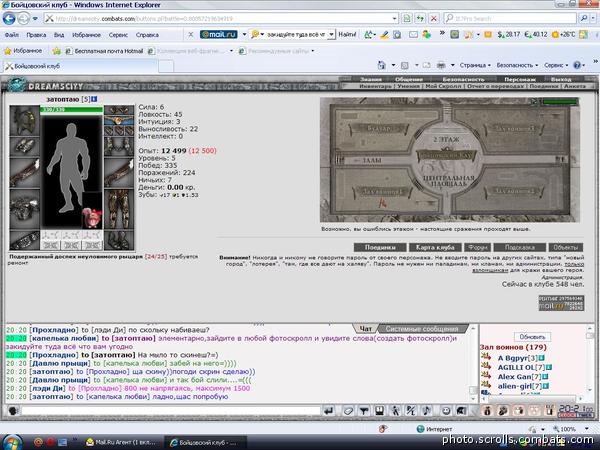Open the Правка menu
Image resolution: width=600 pixels, height=450 pixels.
(36, 35)
